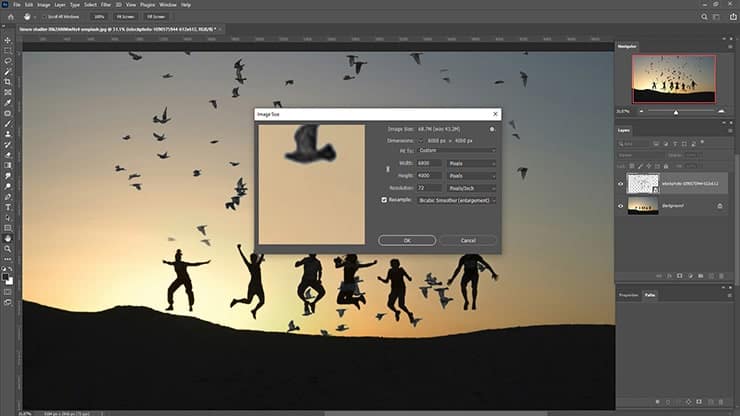Image resolution: width=740 pixels, height=416 pixels.
Task: Open the Image menu
Action: [x=43, y=5]
